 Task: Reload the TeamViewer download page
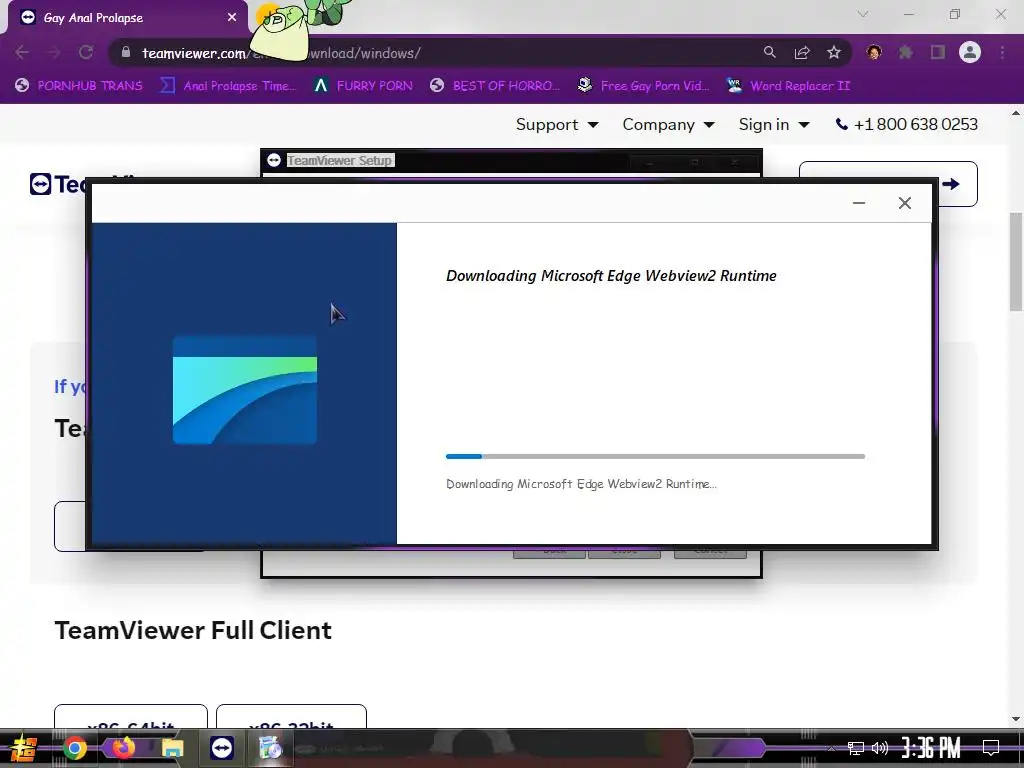tap(86, 52)
